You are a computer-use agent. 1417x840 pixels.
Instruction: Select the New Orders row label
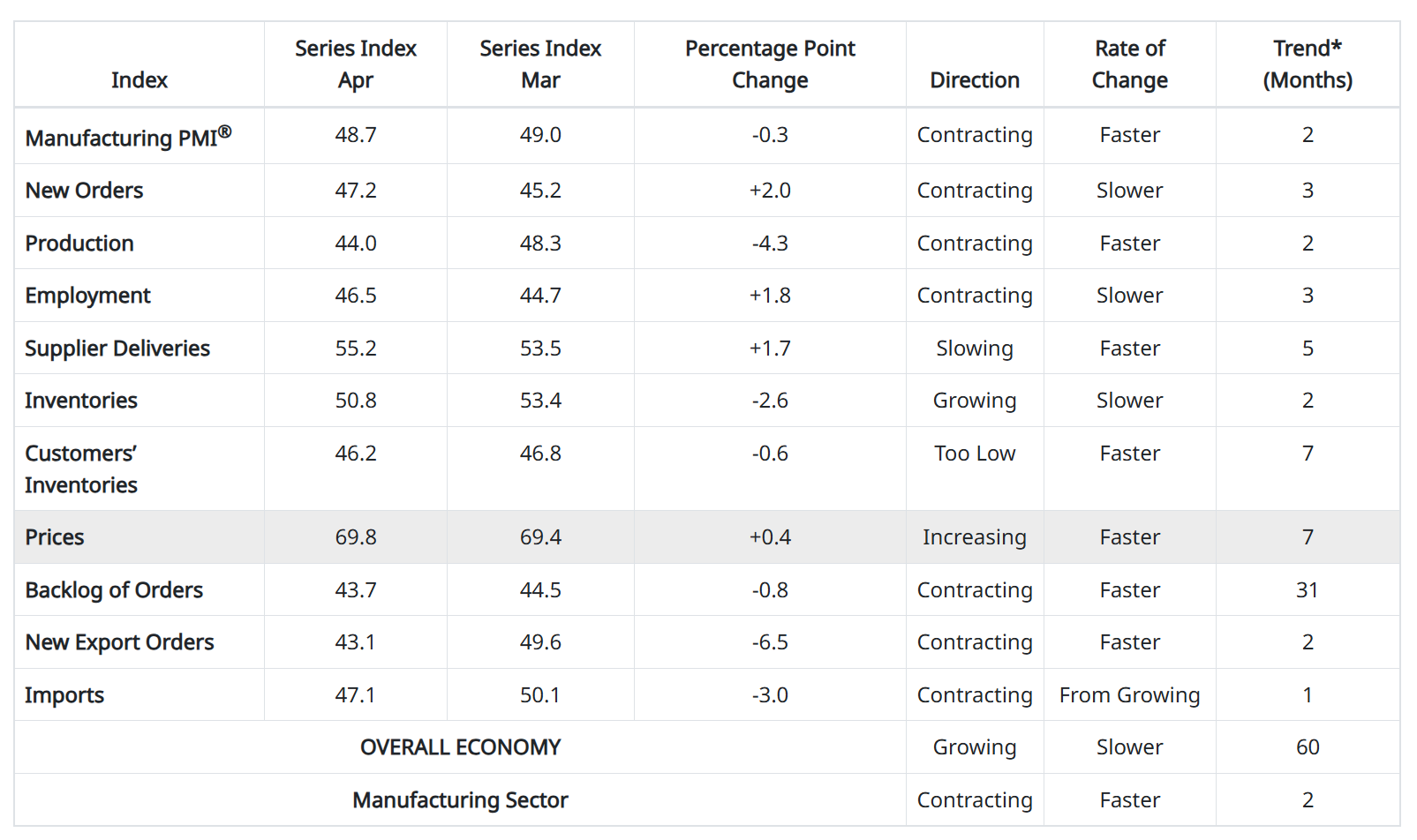(84, 191)
